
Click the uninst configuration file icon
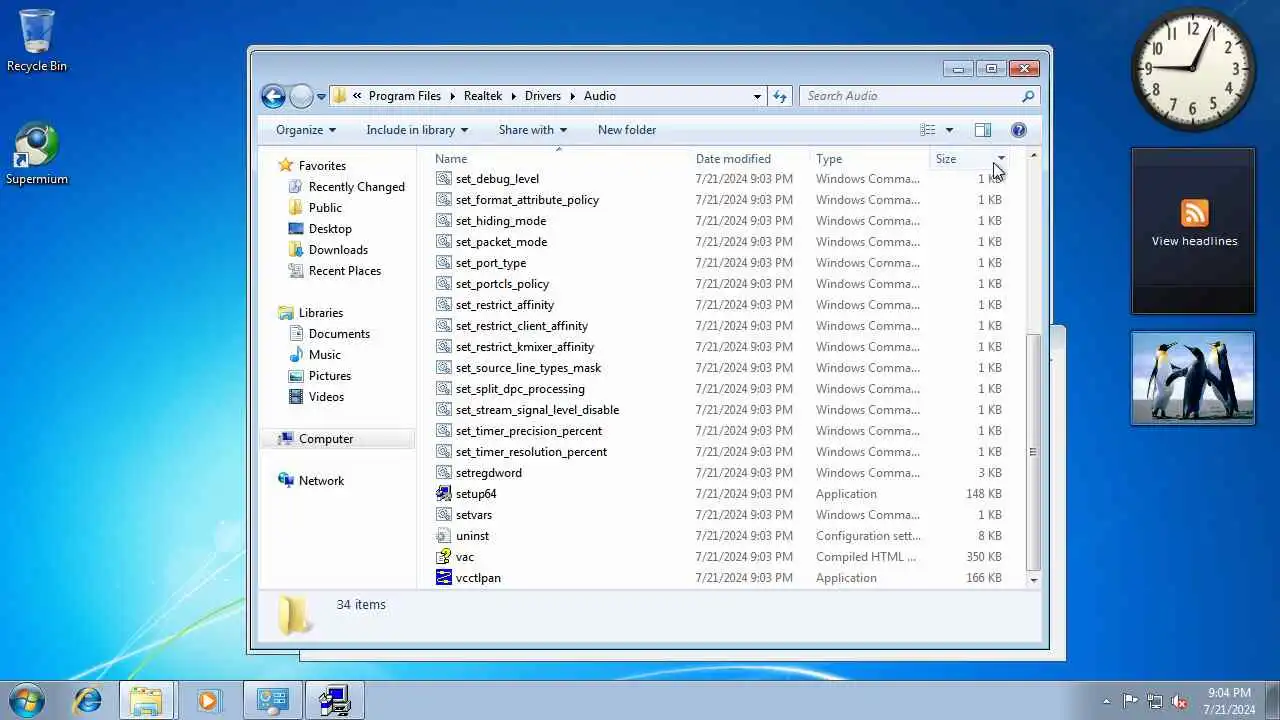point(444,536)
